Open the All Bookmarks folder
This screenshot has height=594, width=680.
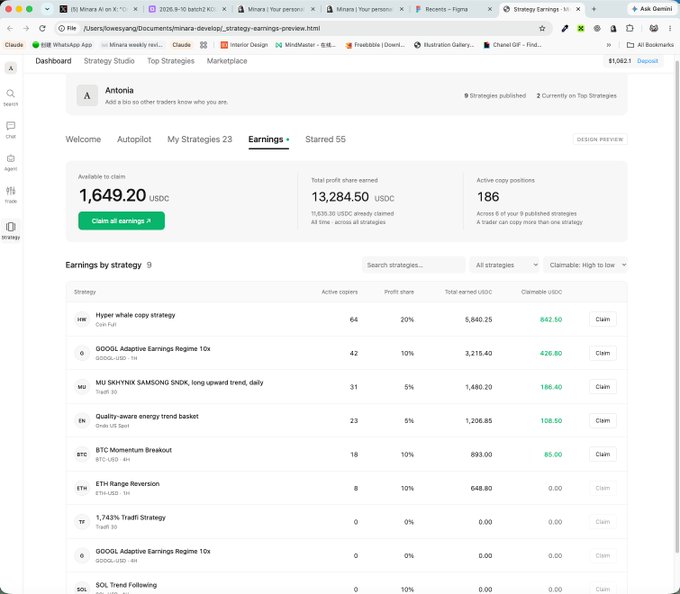coord(651,45)
